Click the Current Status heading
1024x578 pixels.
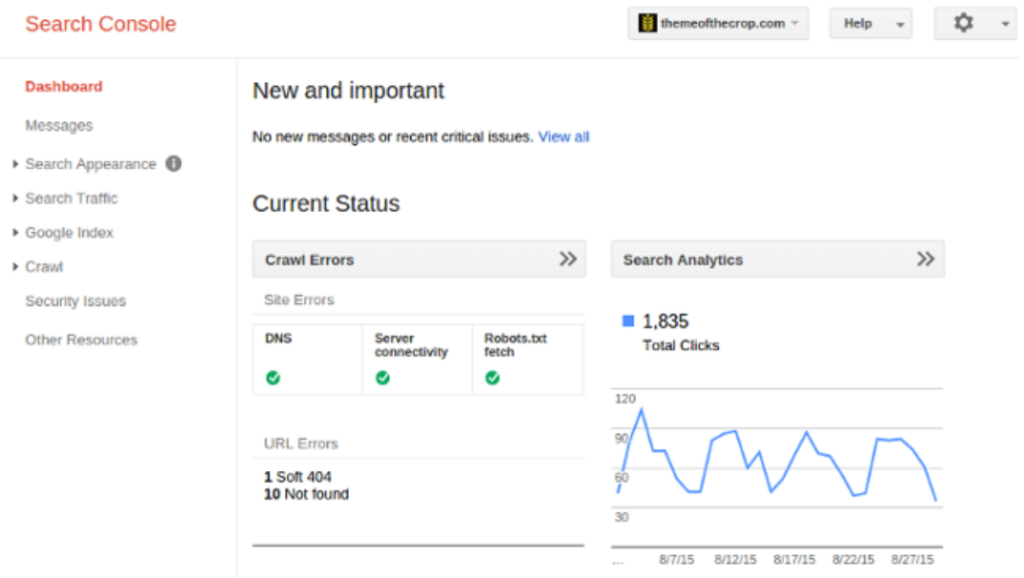pos(326,204)
